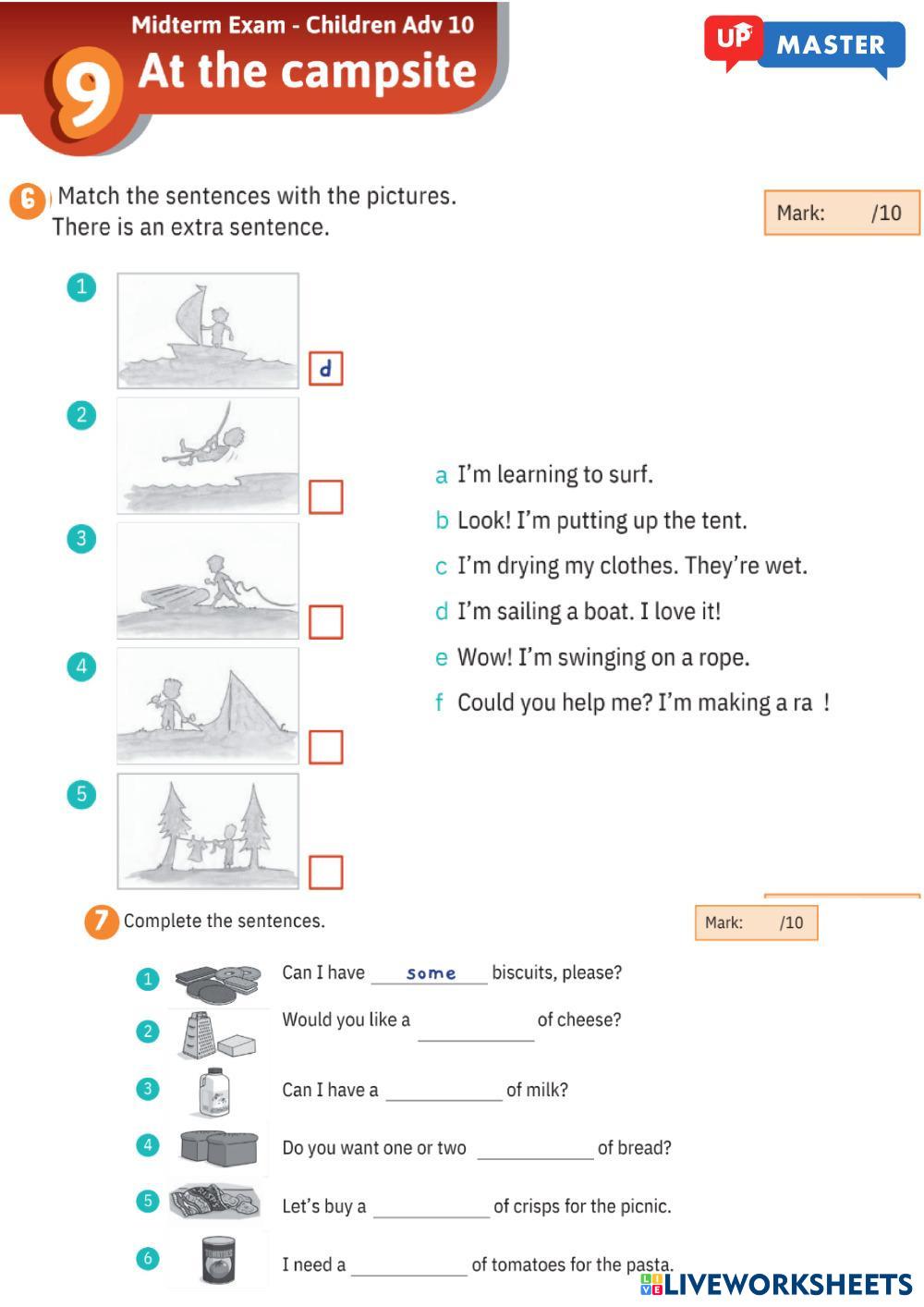Viewport: 924px width, 1307px height.
Task: Click the blank before "of cheese?"
Action: (476, 1028)
